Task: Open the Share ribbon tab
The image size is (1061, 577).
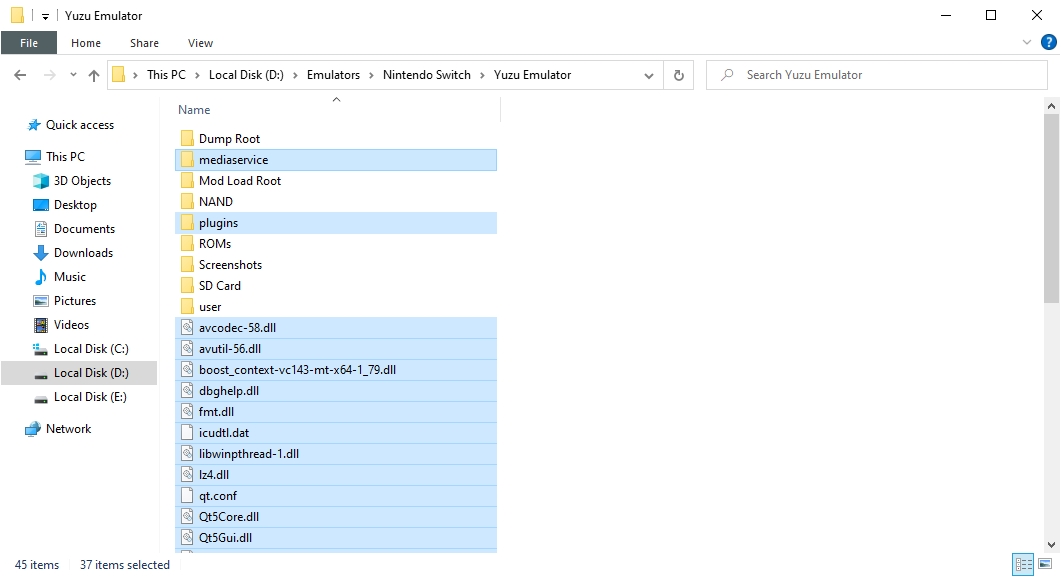Action: [x=144, y=43]
